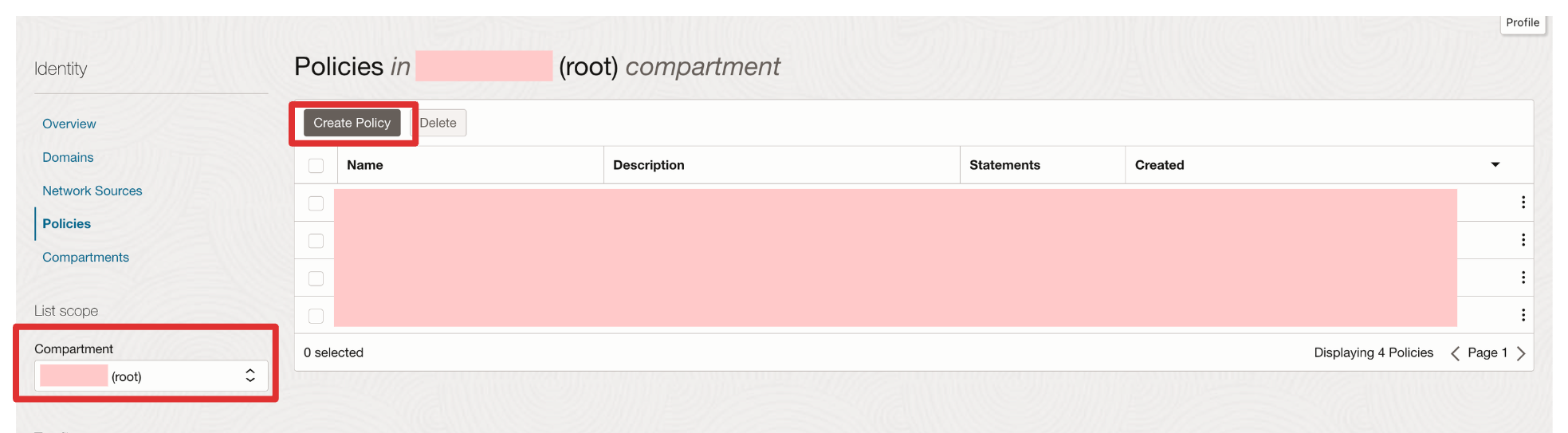The image size is (1568, 433).
Task: Go to next page arrow
Action: pyautogui.click(x=1521, y=353)
